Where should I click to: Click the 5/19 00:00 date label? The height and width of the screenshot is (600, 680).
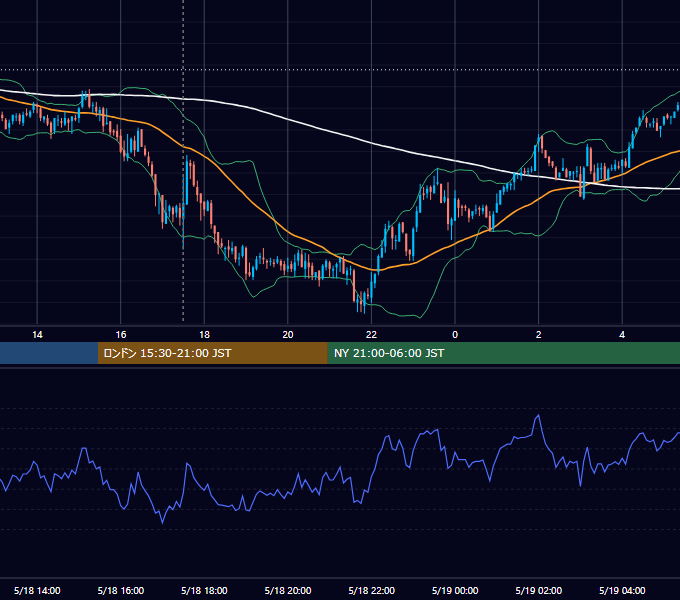coord(455,590)
